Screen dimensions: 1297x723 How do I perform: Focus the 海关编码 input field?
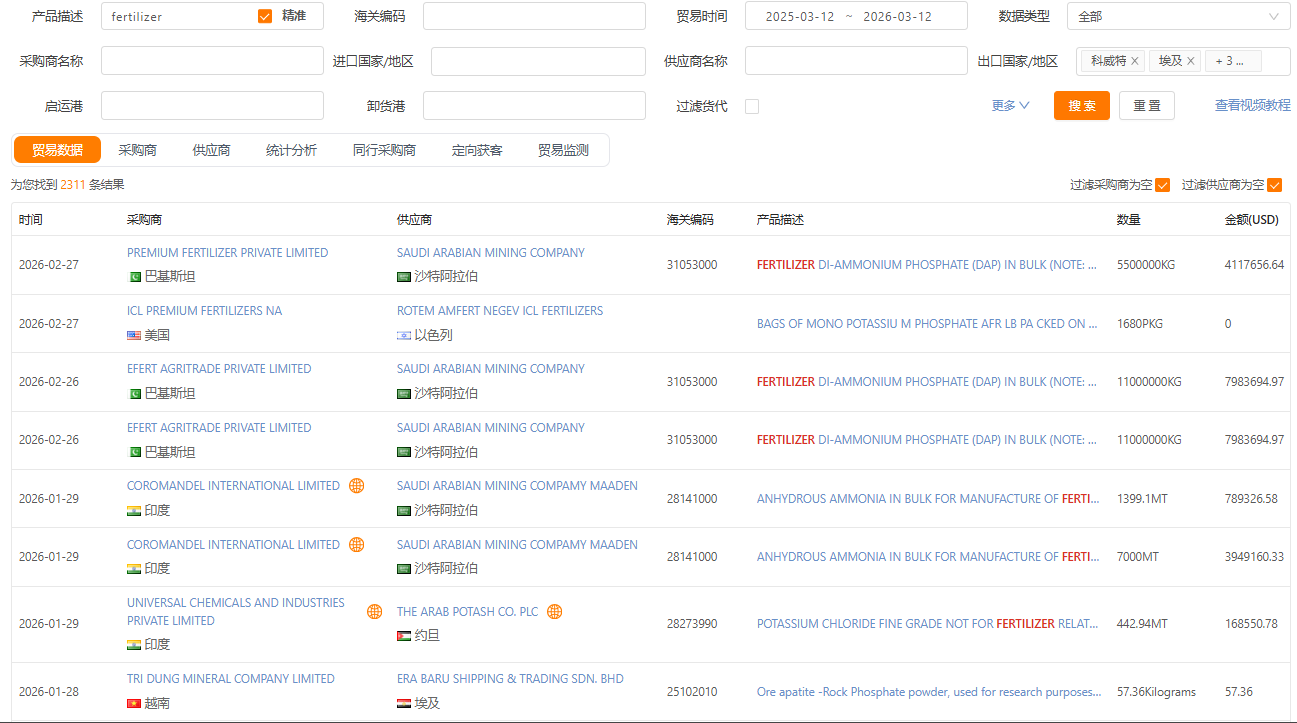pos(534,16)
